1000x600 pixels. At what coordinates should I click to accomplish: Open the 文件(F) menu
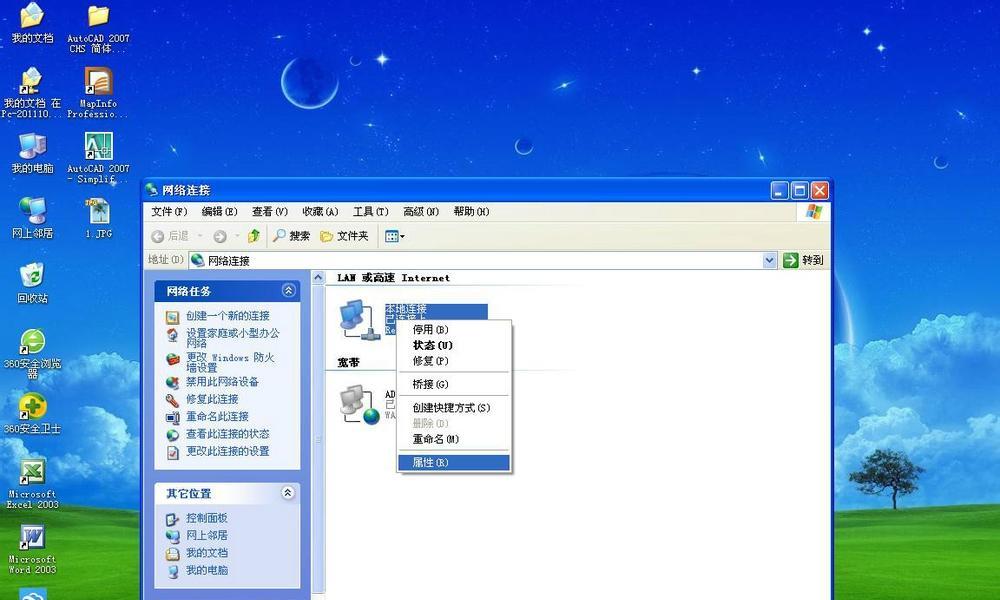[169, 212]
